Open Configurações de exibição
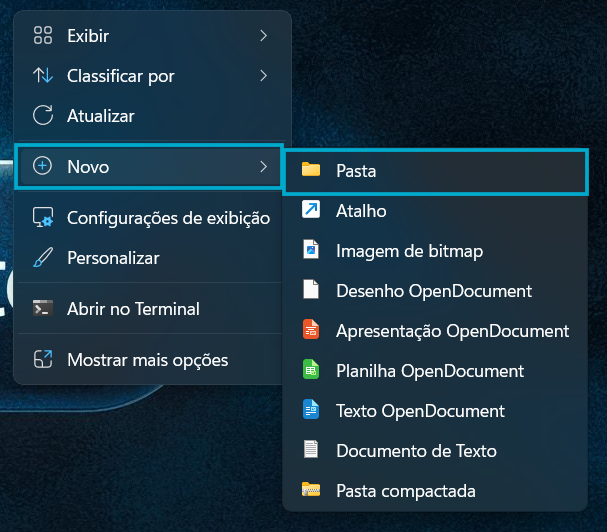The image size is (607, 532). [168, 218]
